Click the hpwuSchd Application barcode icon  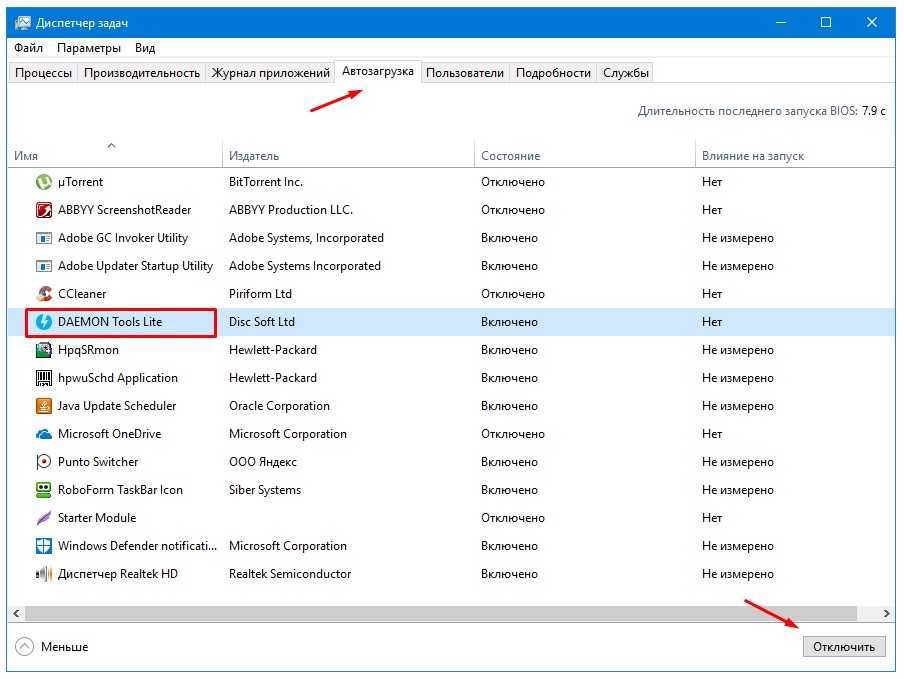pos(44,378)
